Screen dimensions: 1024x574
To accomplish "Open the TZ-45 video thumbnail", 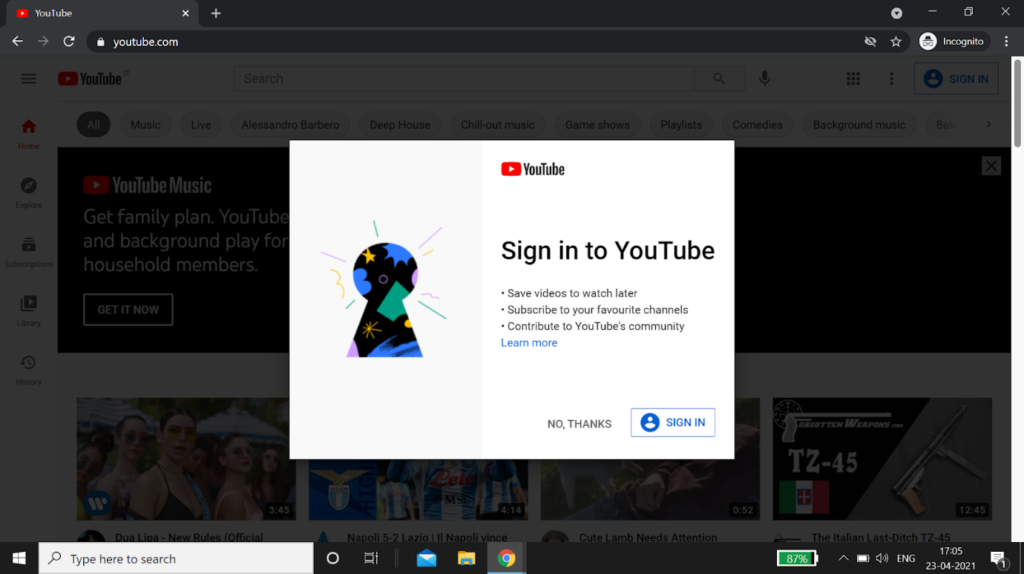I will click(x=882, y=458).
